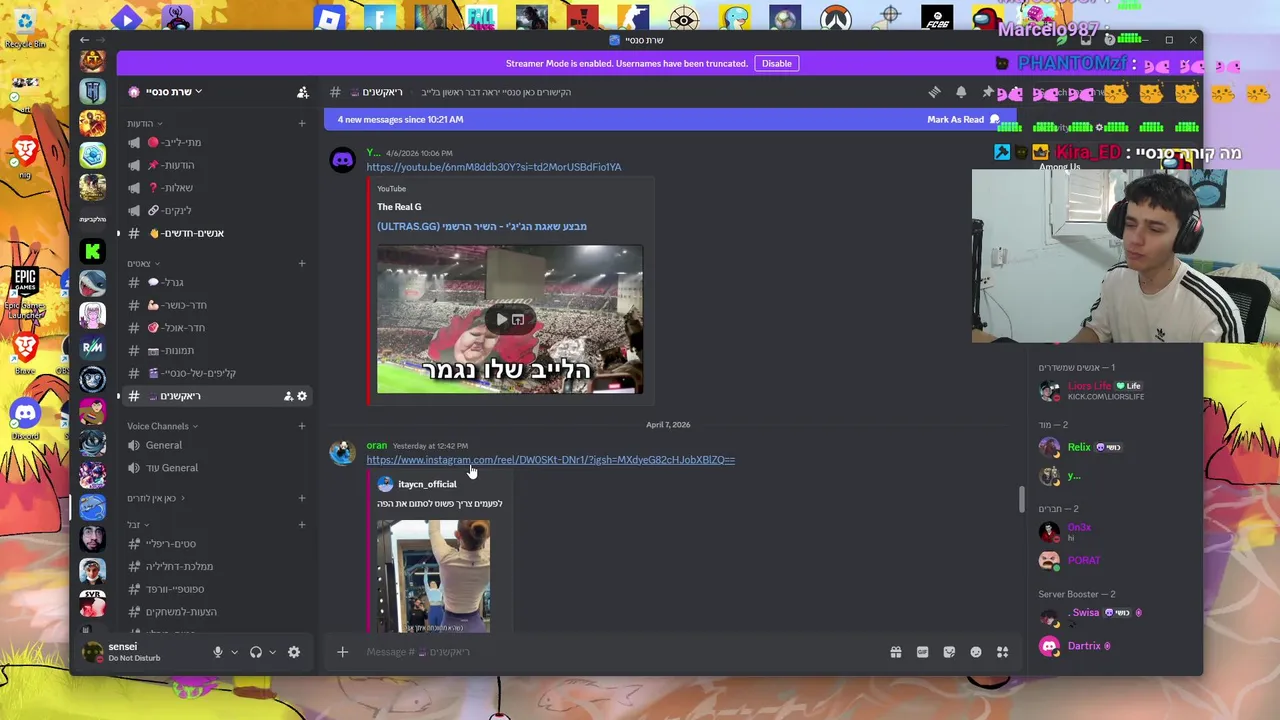Image resolution: width=1280 pixels, height=720 pixels.
Task: Add a channel to the הודעות category
Action: pyautogui.click(x=302, y=123)
